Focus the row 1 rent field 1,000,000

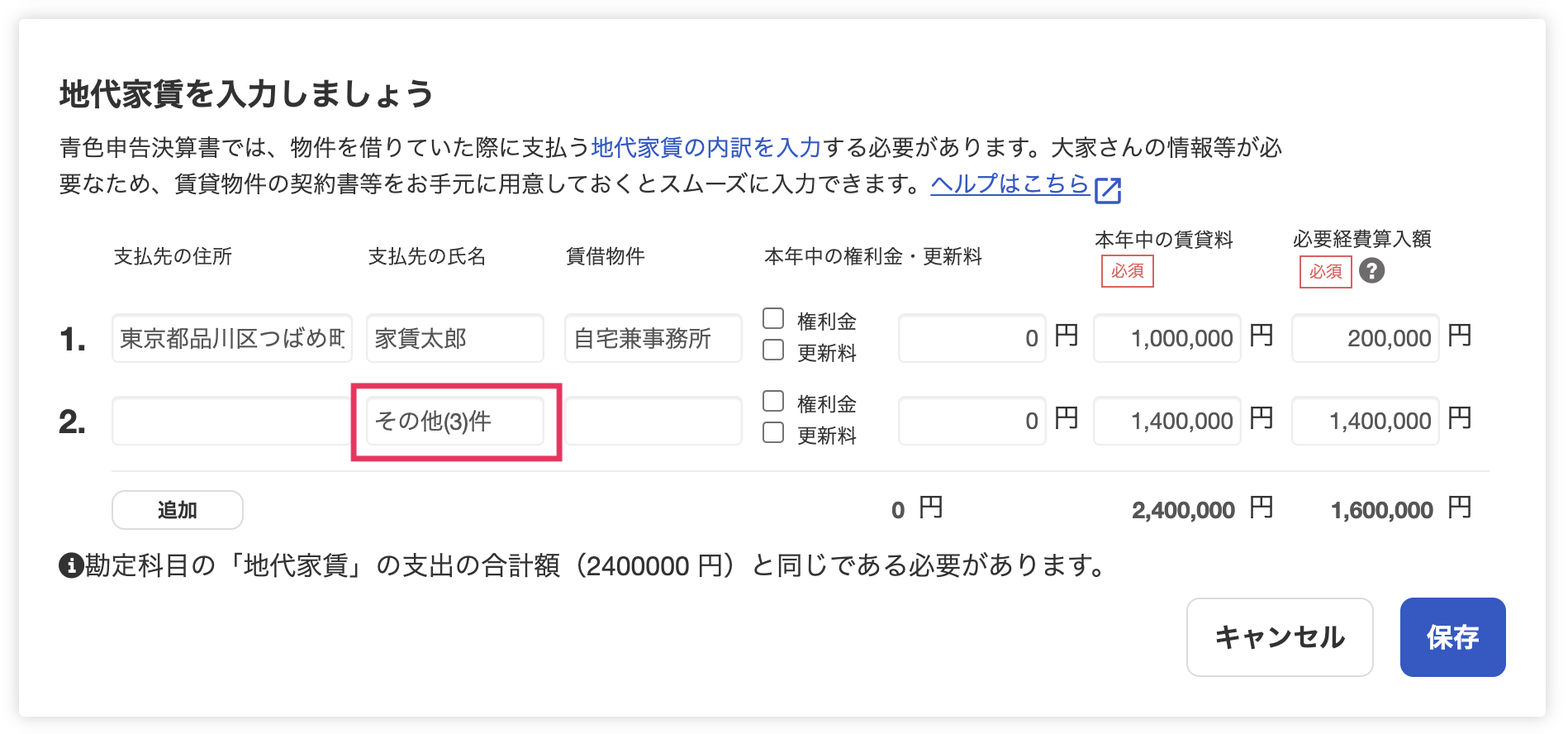tap(1166, 338)
